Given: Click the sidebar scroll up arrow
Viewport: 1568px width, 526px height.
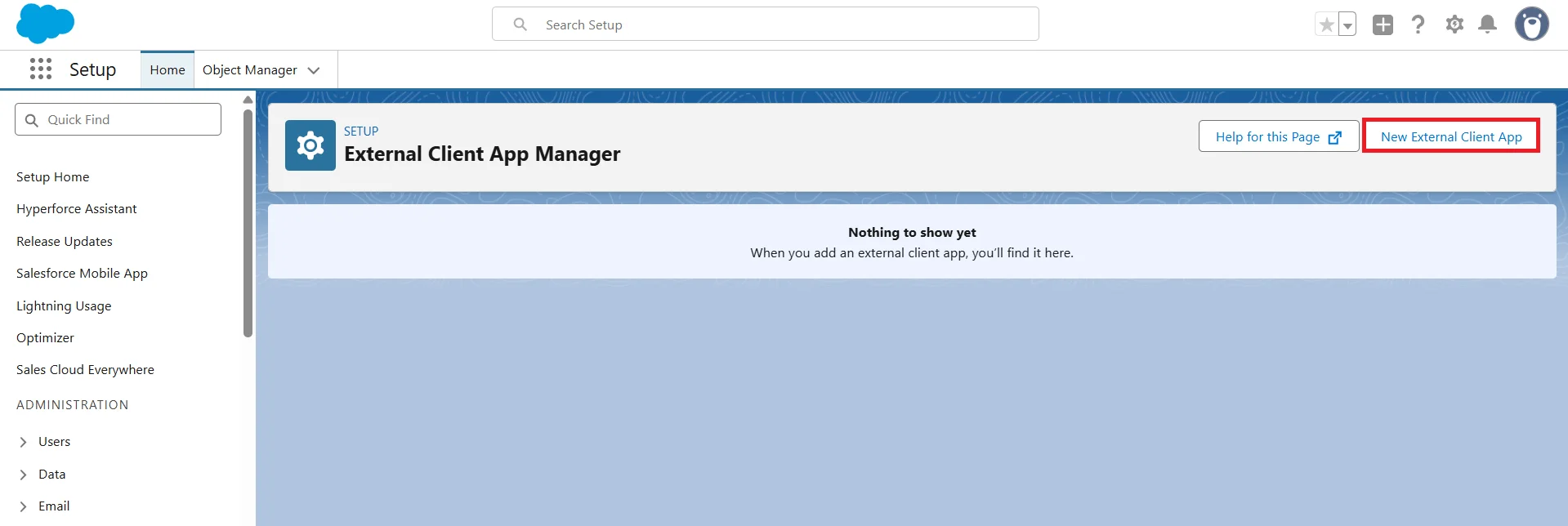Looking at the screenshot, I should coord(248,100).
